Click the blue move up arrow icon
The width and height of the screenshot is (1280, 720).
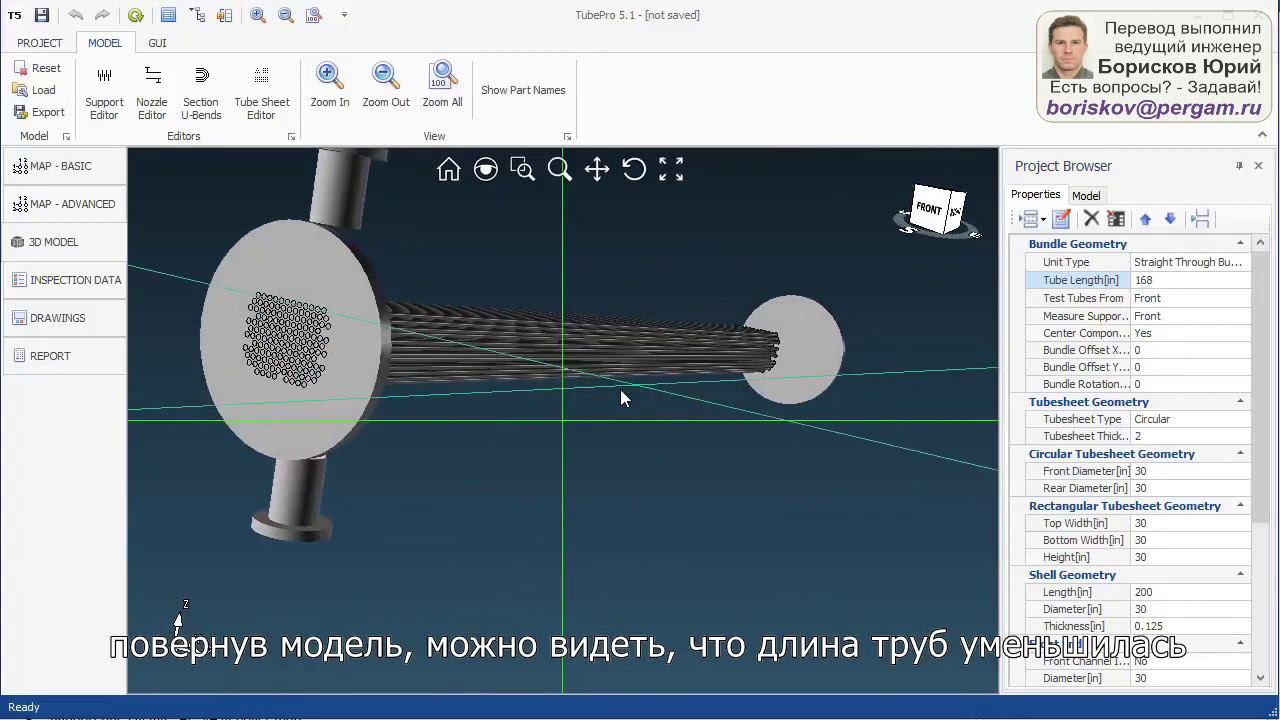1145,219
